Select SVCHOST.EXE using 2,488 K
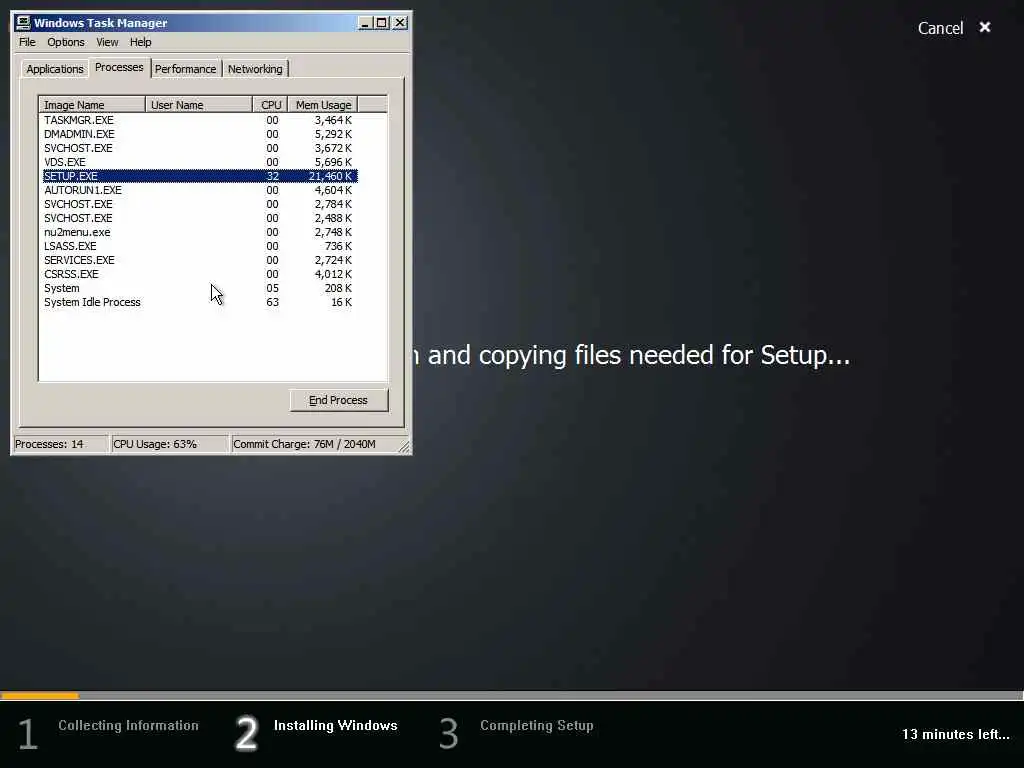Image resolution: width=1024 pixels, height=768 pixels. [x=199, y=218]
